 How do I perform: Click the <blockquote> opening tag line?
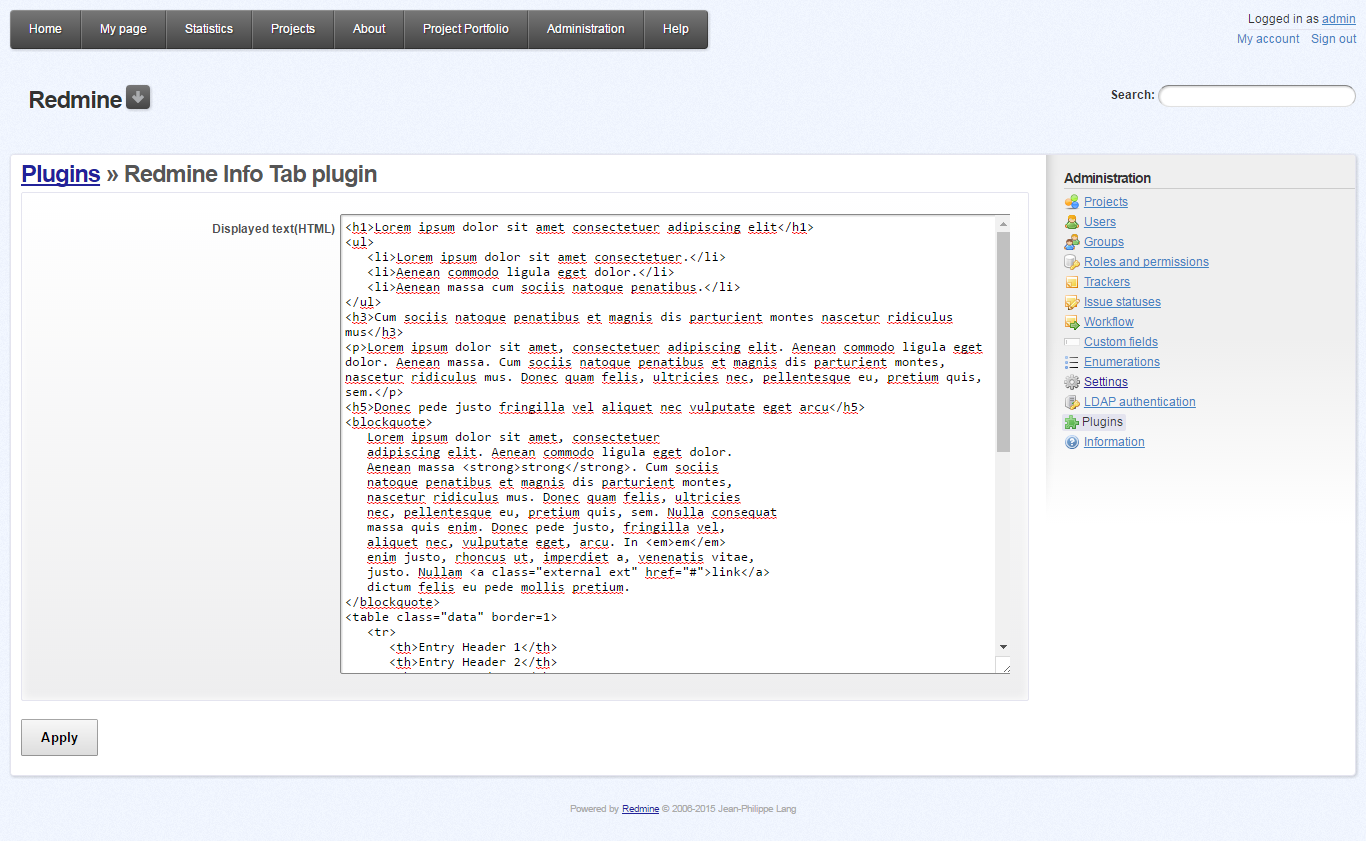point(389,422)
